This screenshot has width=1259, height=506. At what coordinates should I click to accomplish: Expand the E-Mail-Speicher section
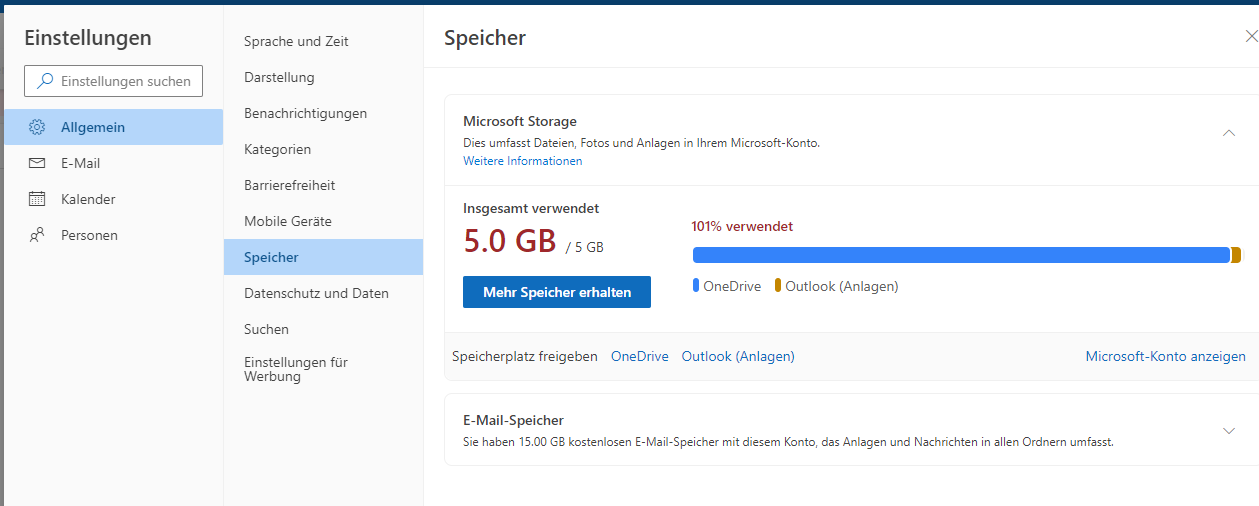[1229, 431]
